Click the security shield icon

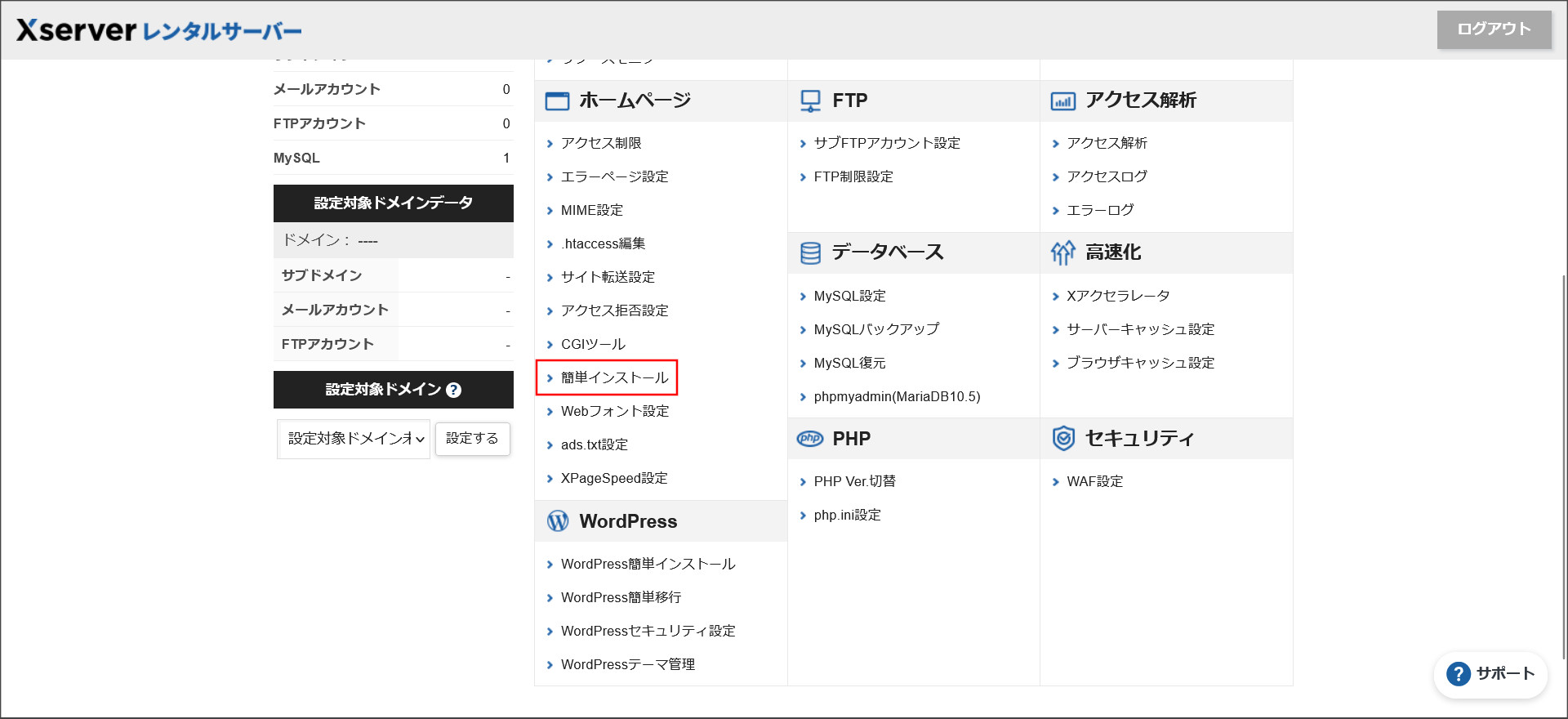pos(1062,439)
